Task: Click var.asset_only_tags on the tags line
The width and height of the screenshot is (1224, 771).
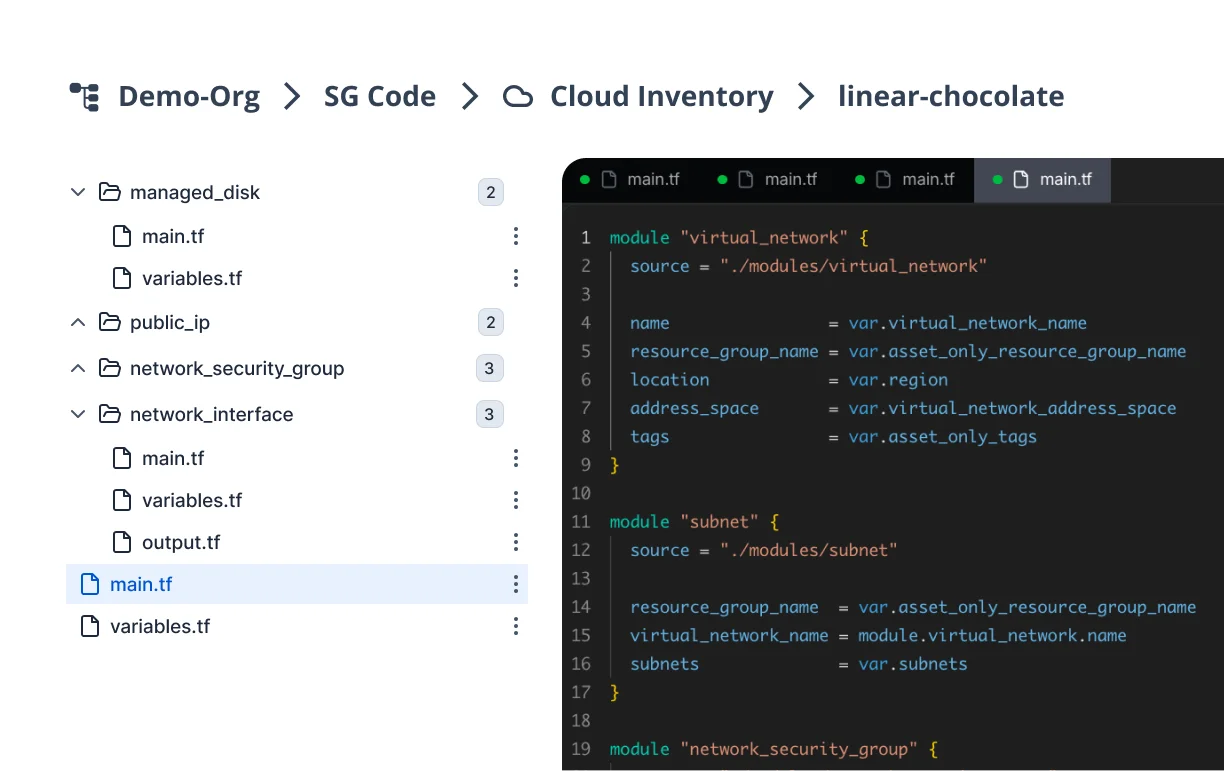Action: 942,437
